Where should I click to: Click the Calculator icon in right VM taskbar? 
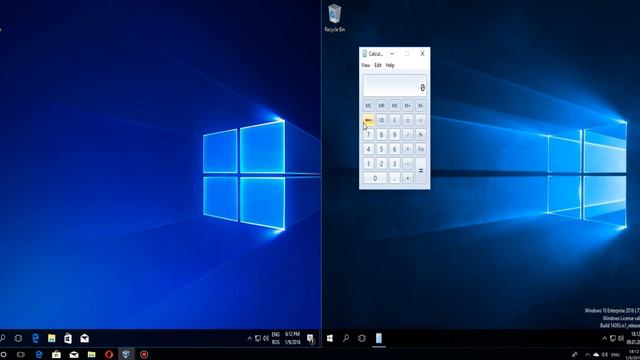pyautogui.click(x=379, y=338)
